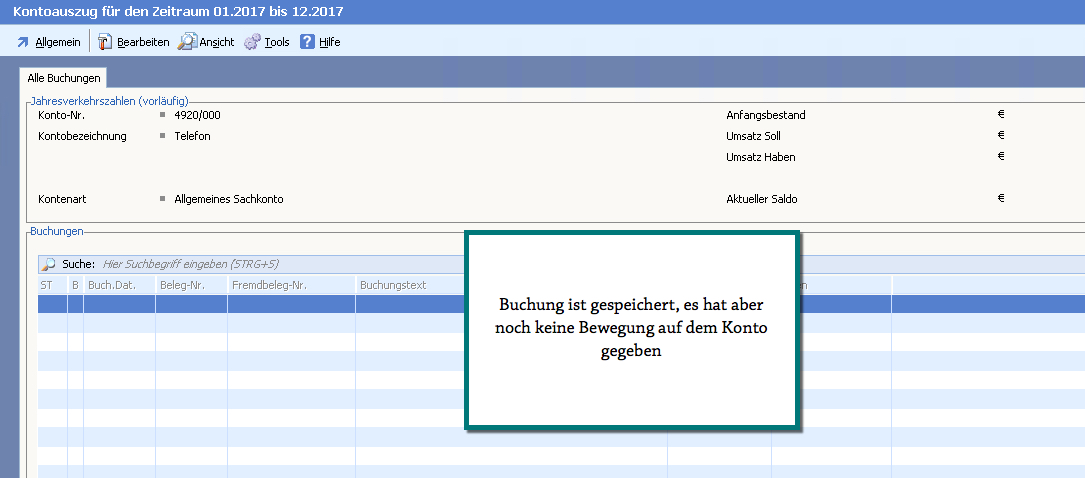This screenshot has width=1085, height=478.
Task: Click the Hilfe question mark icon
Action: point(308,42)
